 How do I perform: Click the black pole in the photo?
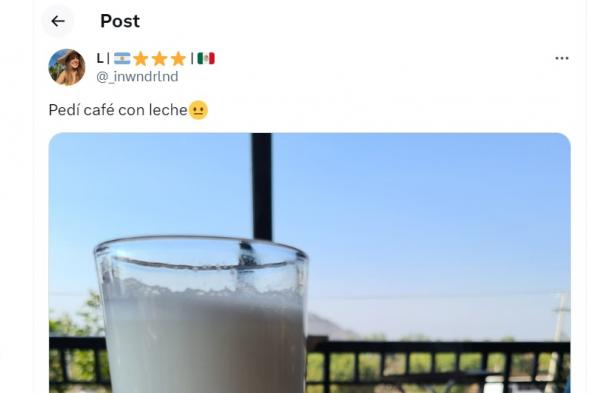tap(262, 186)
